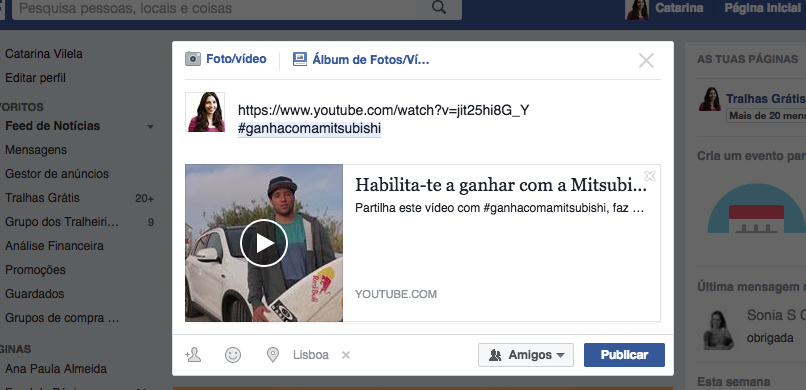Screen dimensions: 806x390
Task: Click composer profile picture
Action: coord(205,112)
